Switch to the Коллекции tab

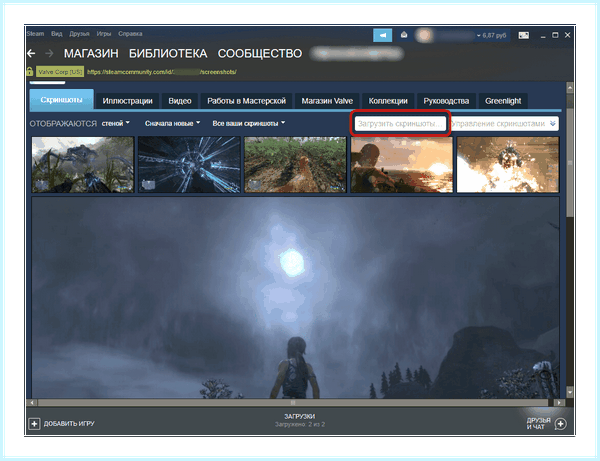[x=388, y=101]
